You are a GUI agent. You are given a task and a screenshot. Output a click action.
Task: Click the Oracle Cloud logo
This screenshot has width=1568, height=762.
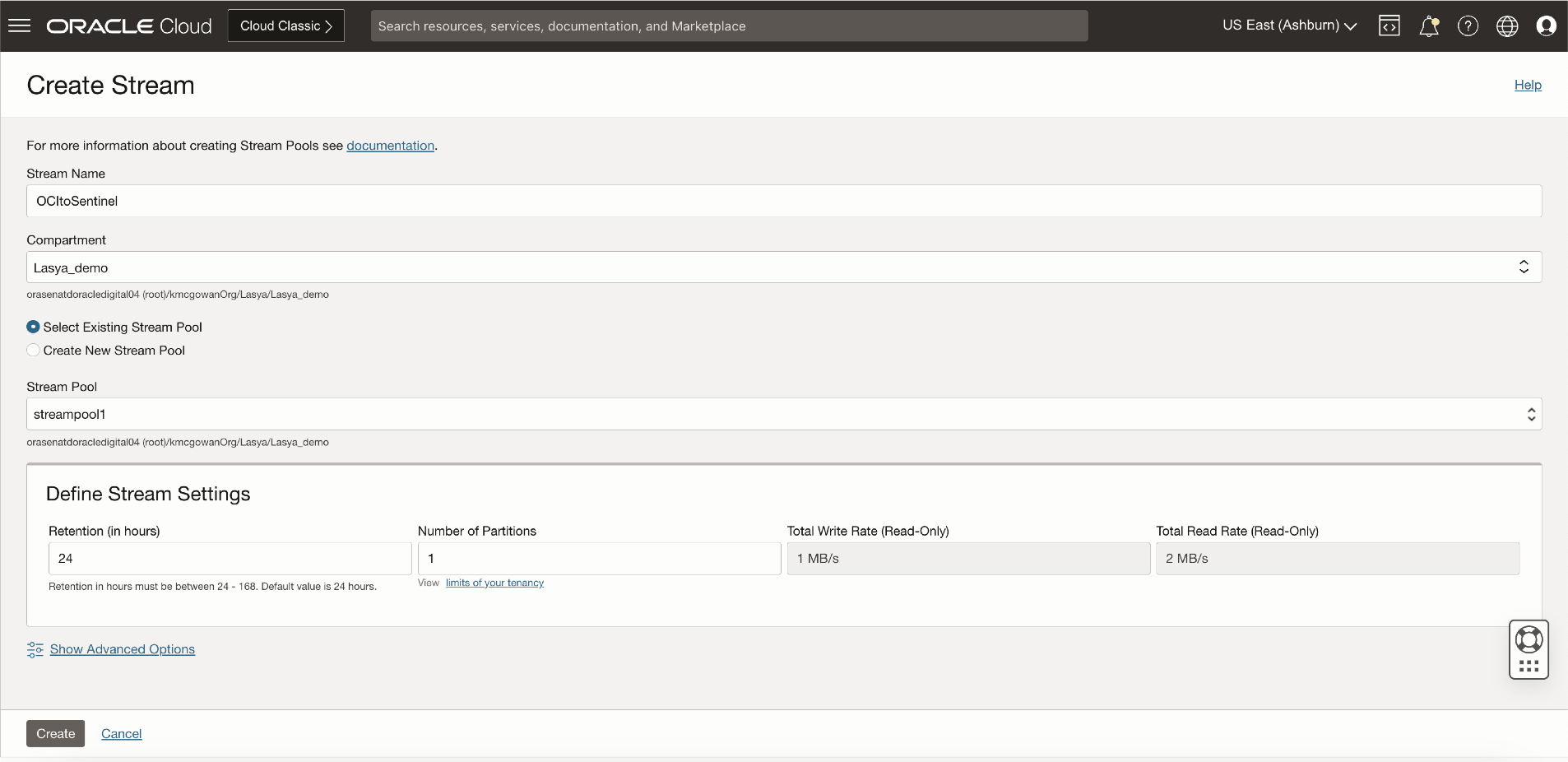pos(128,25)
